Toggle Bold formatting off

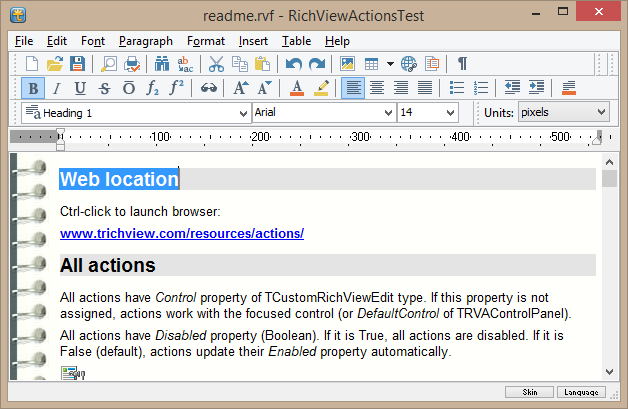pos(31,88)
